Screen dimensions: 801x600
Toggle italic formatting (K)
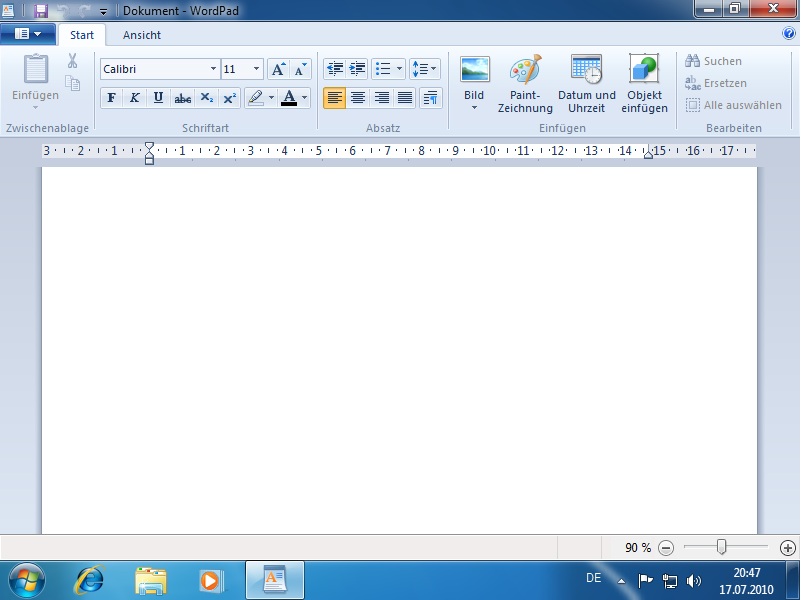point(135,98)
